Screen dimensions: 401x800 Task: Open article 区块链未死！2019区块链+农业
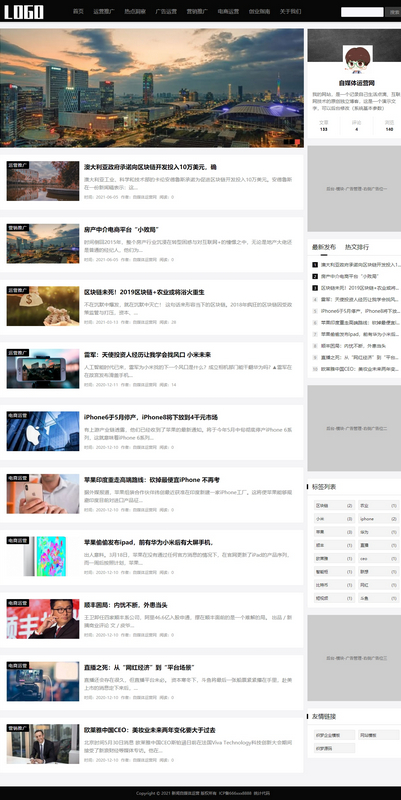(144, 292)
